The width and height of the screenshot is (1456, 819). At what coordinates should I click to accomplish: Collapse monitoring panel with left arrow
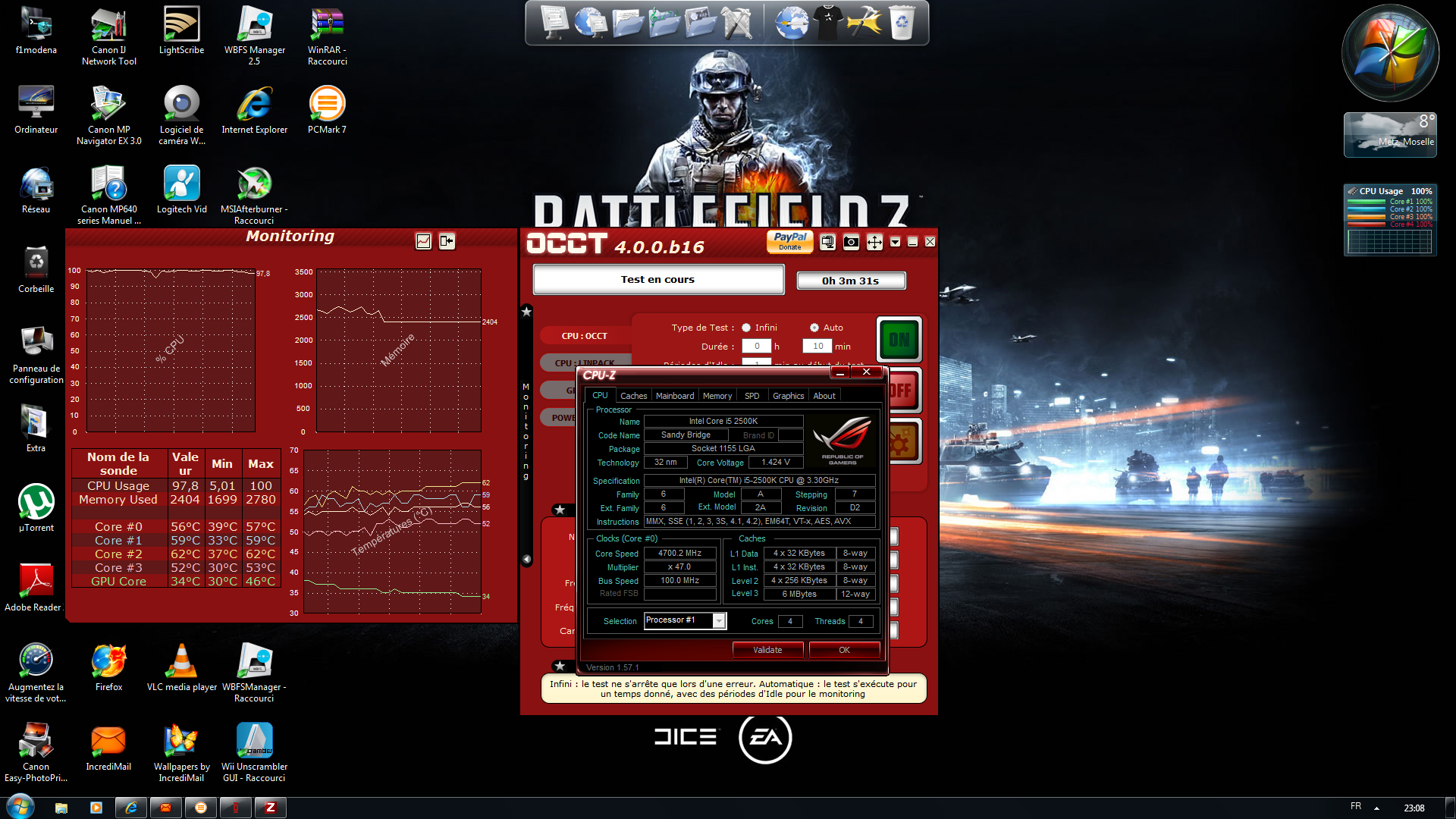pyautogui.click(x=526, y=560)
